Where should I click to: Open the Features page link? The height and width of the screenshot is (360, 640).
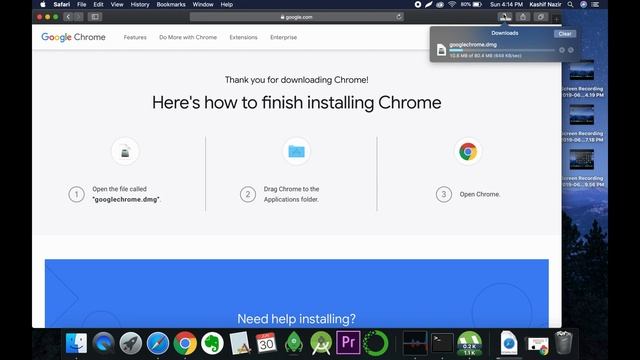135,37
